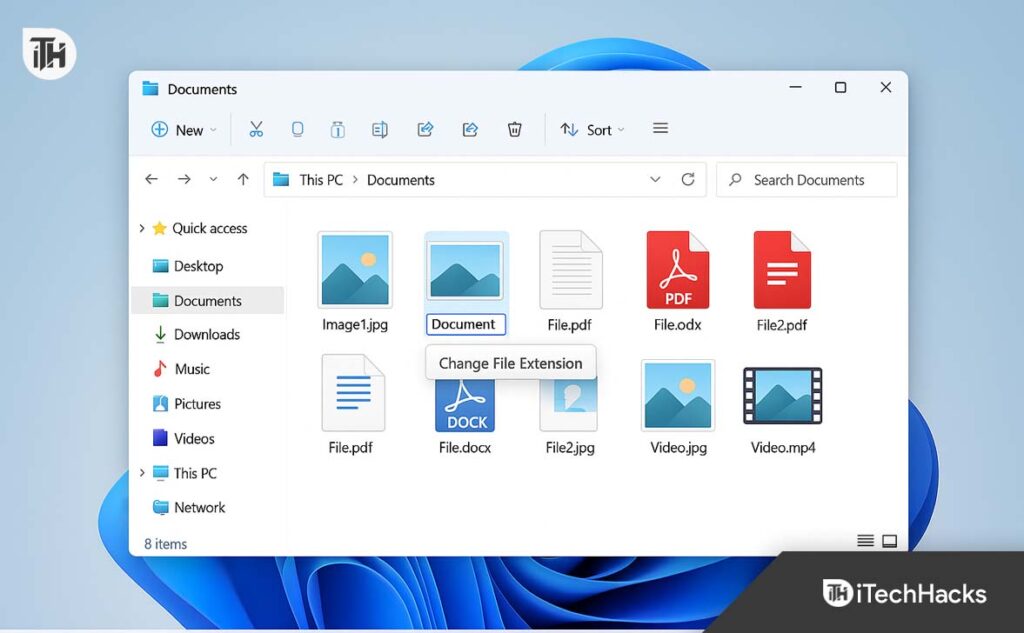Click the Paste toolbar icon
Viewport: 1024px width, 633px height.
336,129
